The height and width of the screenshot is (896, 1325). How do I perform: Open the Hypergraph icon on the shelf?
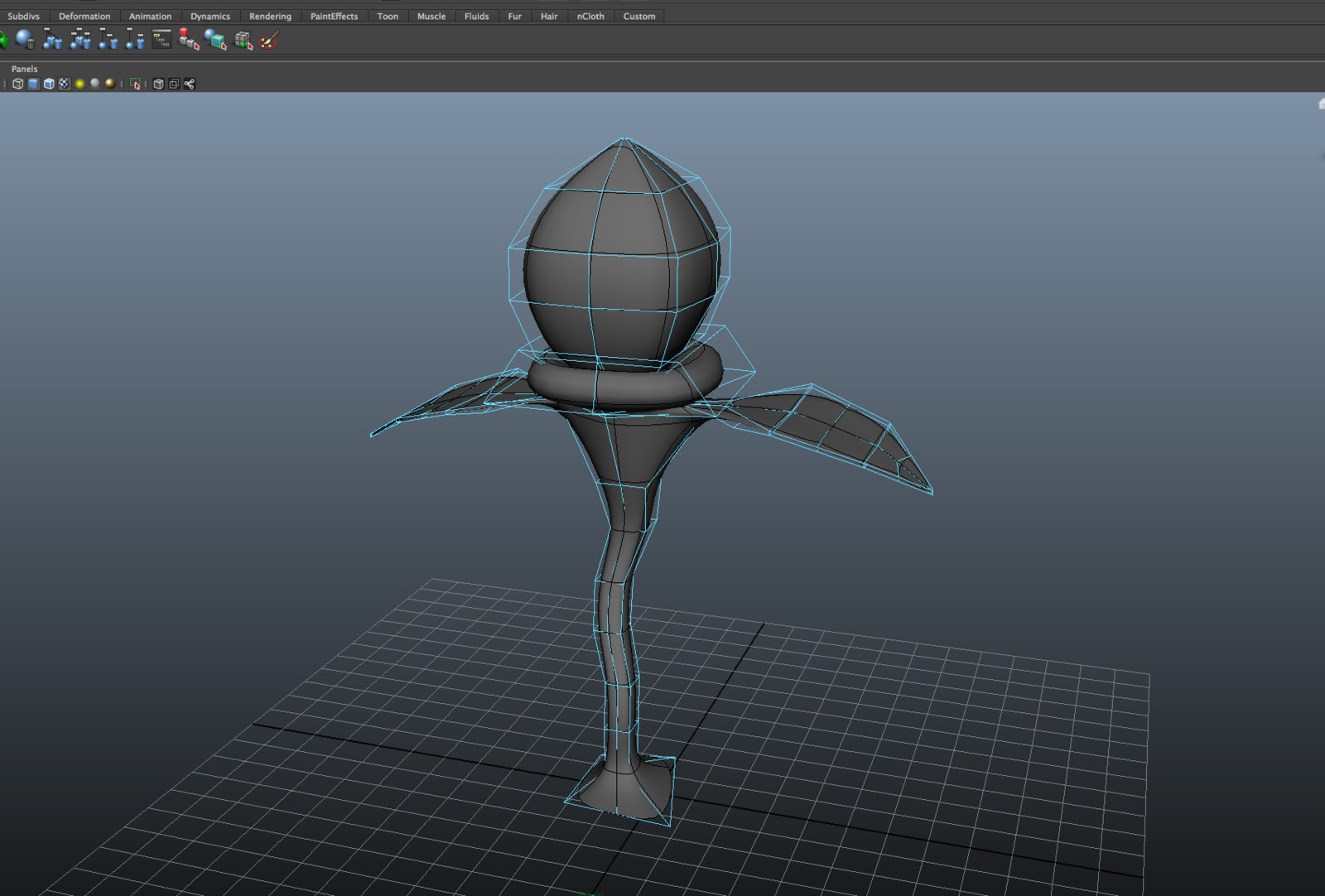[161, 37]
